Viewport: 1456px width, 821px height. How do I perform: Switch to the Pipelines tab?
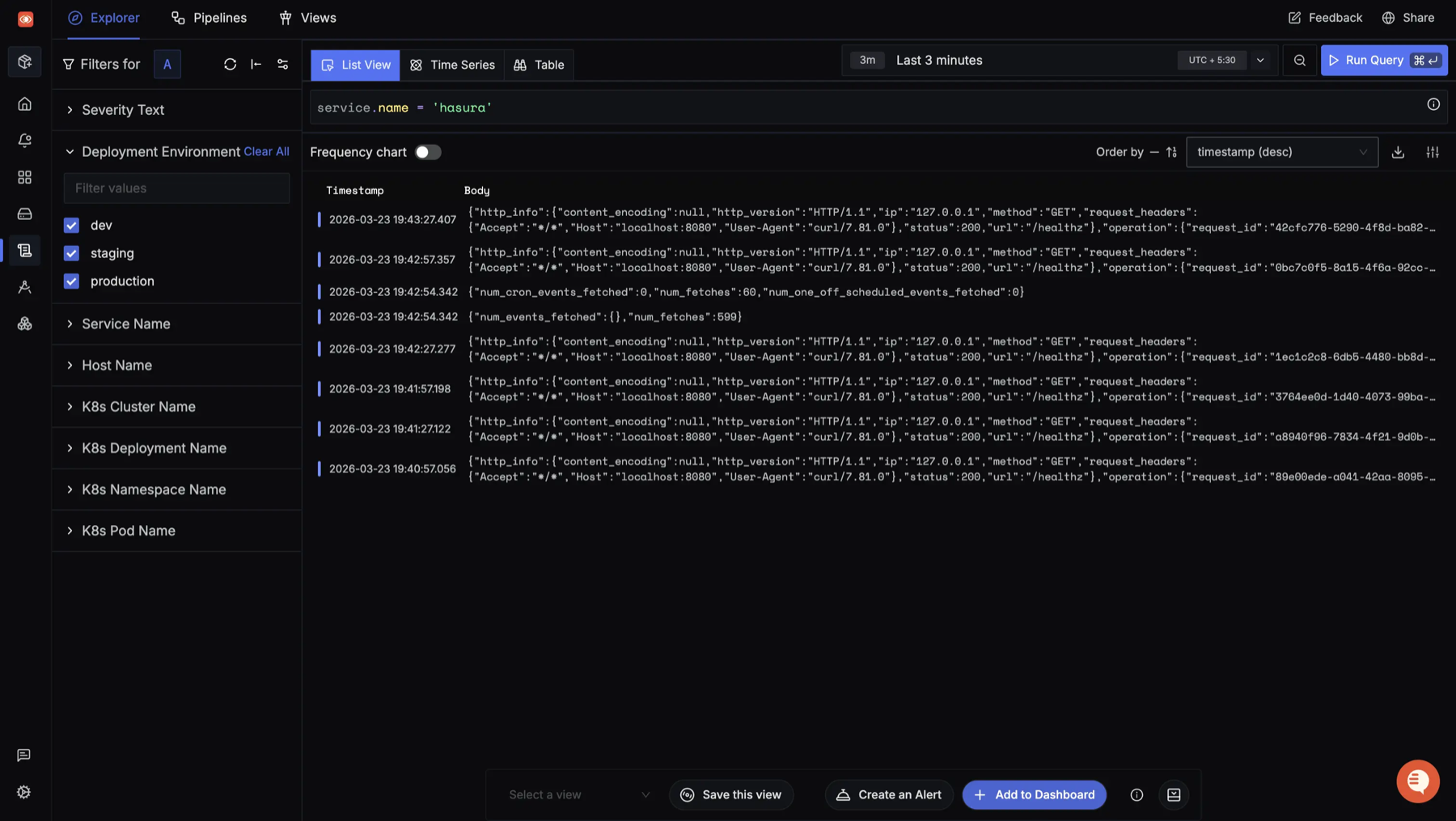pyautogui.click(x=209, y=18)
